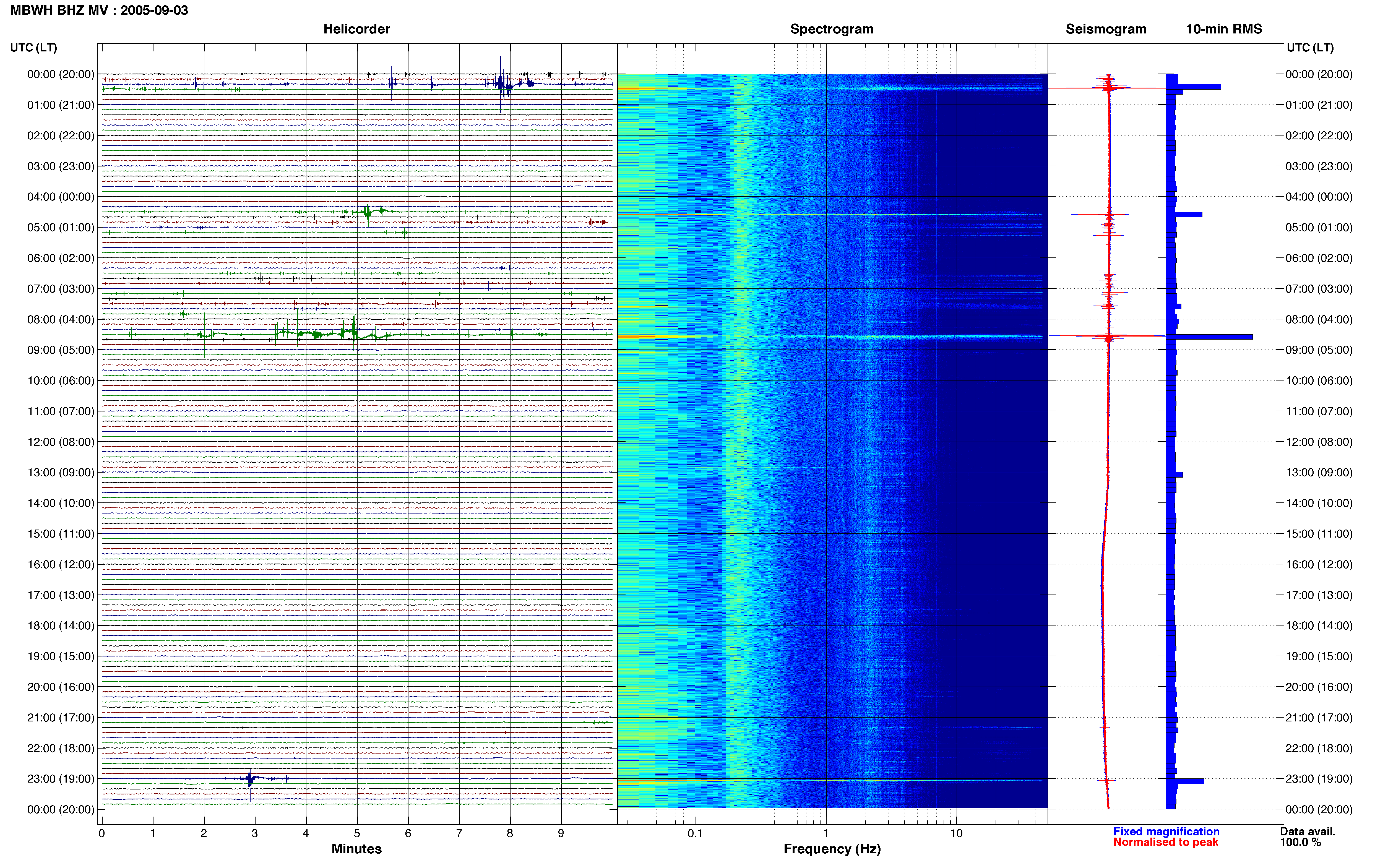Click the right '22:00 (18:00)' time label
Image resolution: width=1388 pixels, height=868 pixels.
tap(1319, 749)
